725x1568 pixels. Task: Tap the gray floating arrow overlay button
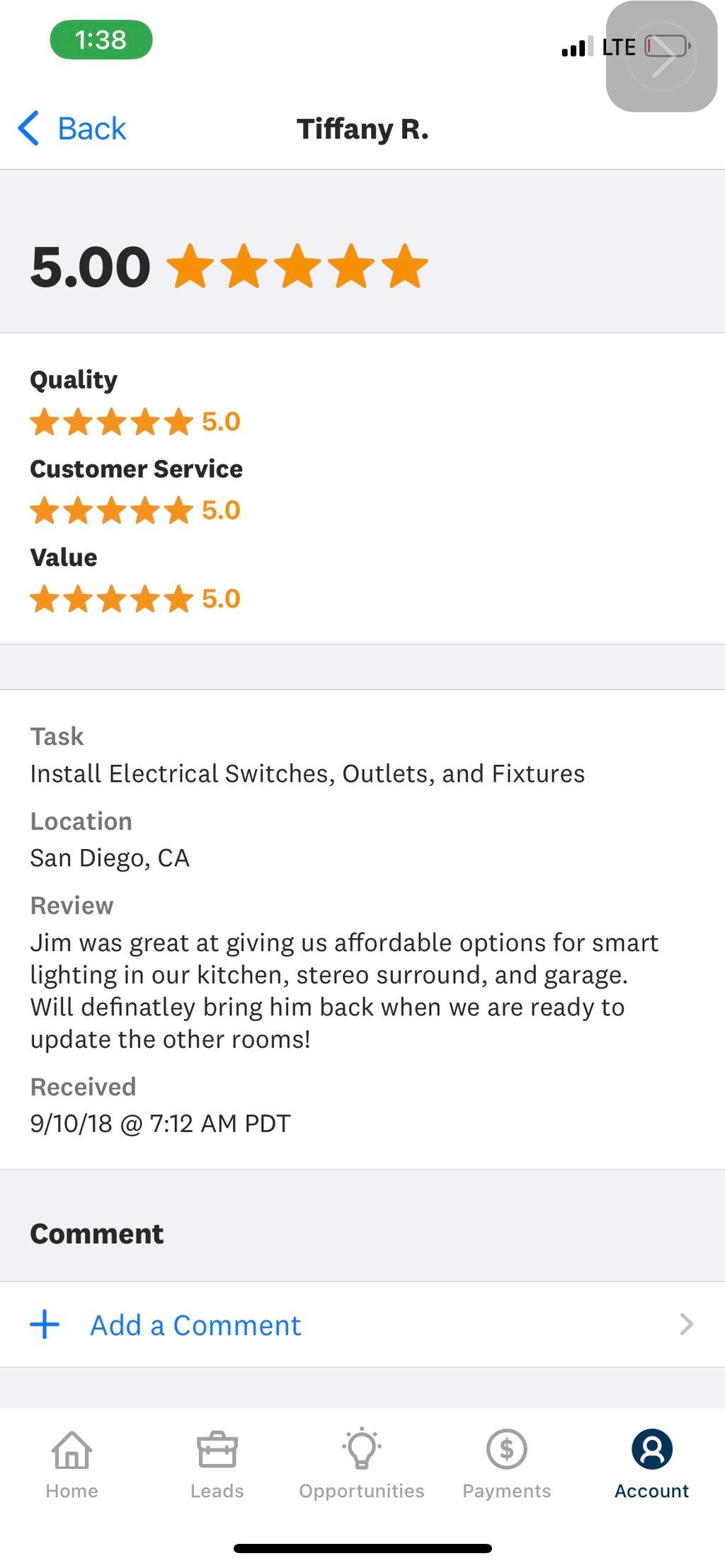pos(661,58)
